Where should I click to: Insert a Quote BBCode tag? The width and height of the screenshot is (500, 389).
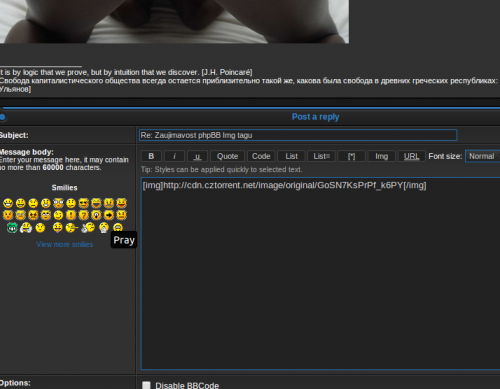tap(227, 156)
